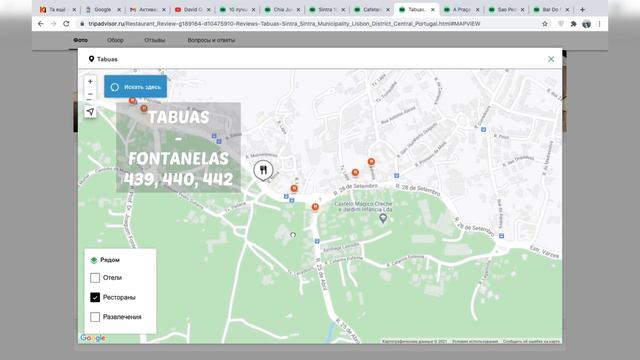Click the Tabuas fork-and-knife restaurant pin
The height and width of the screenshot is (360, 640).
pyautogui.click(x=263, y=170)
